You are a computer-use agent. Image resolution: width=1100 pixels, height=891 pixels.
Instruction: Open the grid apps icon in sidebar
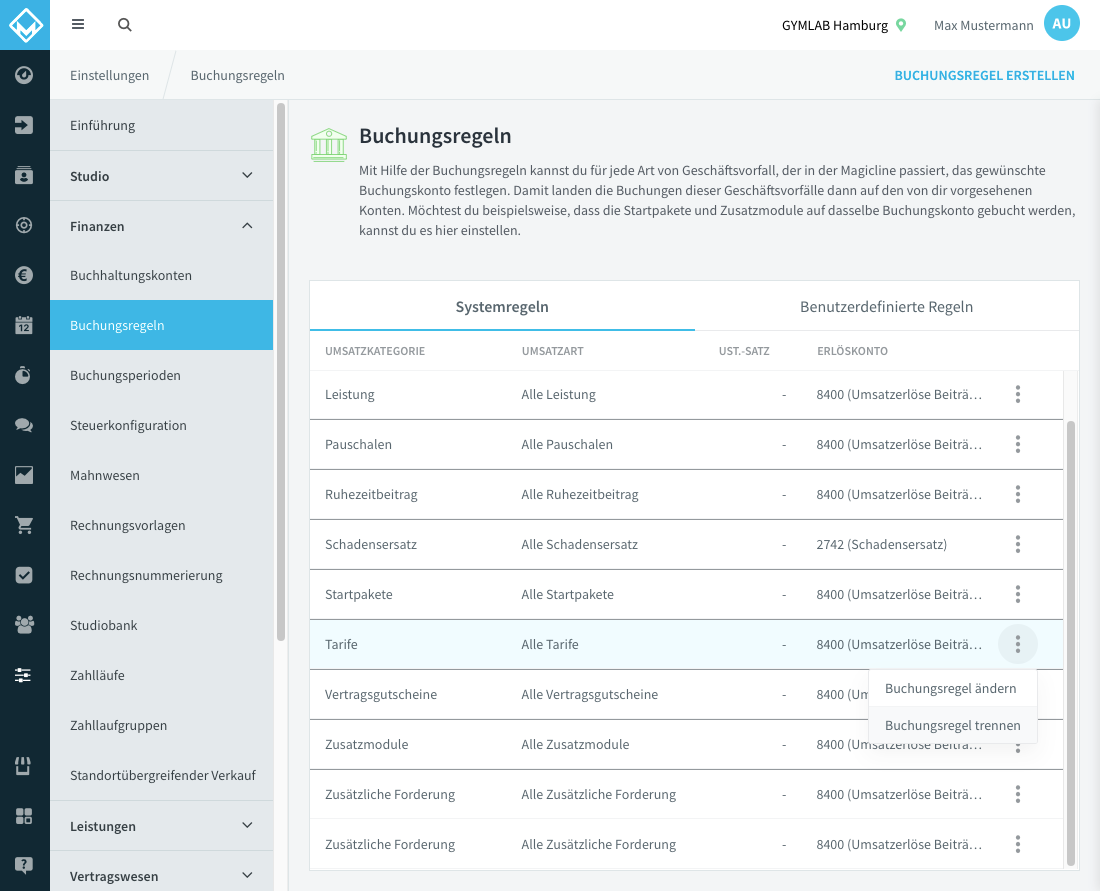click(24, 816)
